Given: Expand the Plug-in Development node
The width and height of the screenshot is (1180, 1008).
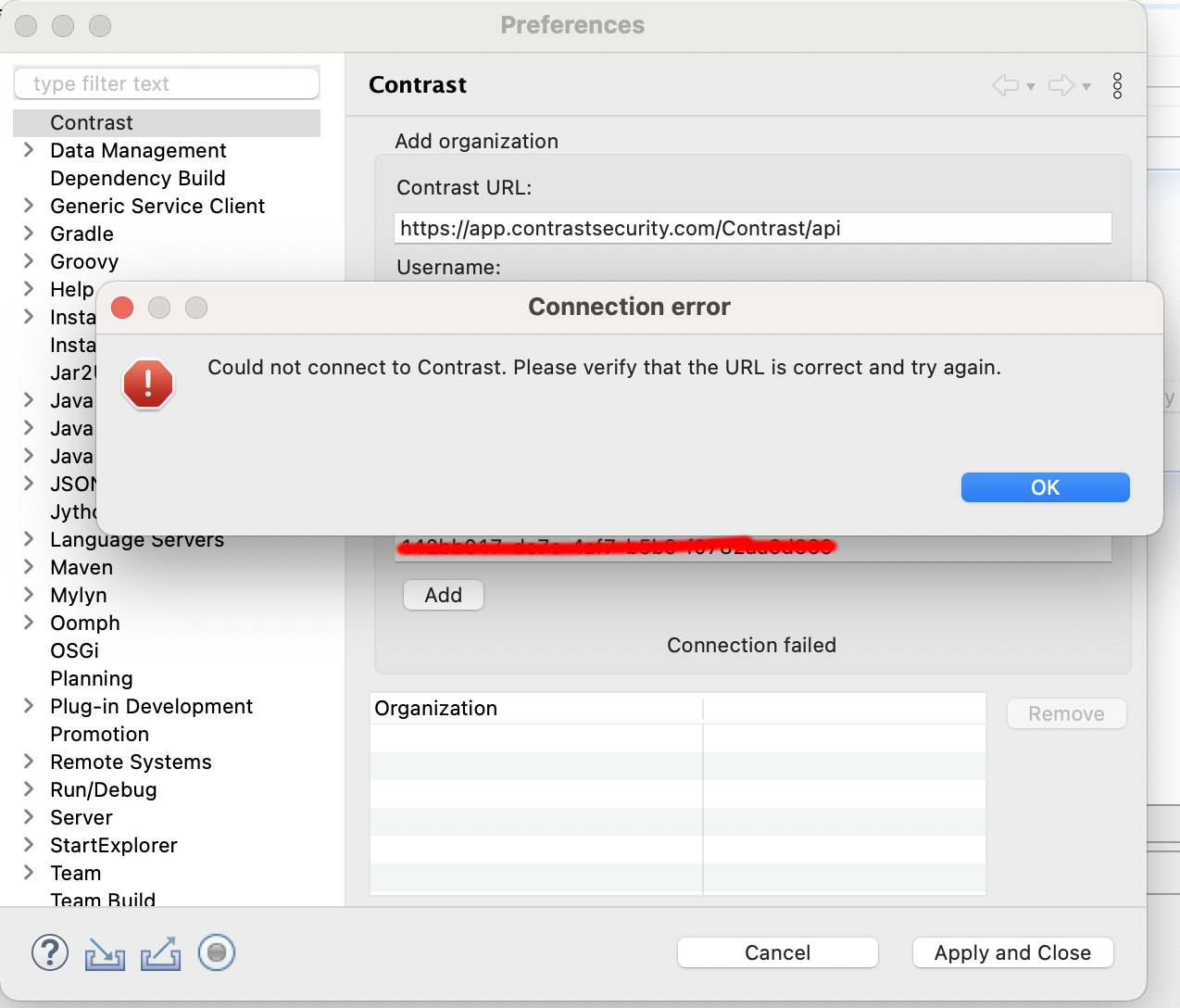Looking at the screenshot, I should (29, 706).
